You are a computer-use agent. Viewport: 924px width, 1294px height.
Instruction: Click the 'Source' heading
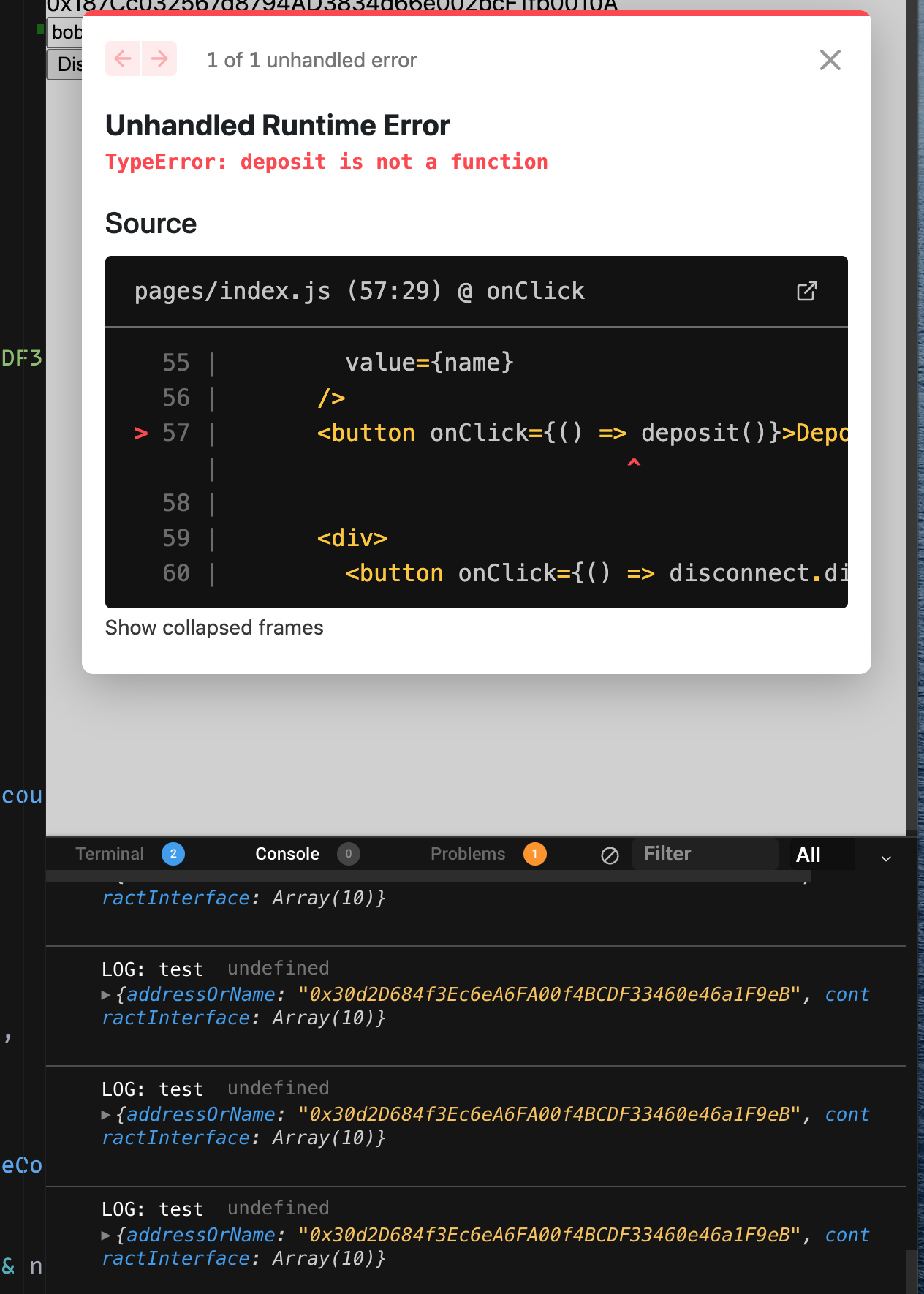[151, 224]
